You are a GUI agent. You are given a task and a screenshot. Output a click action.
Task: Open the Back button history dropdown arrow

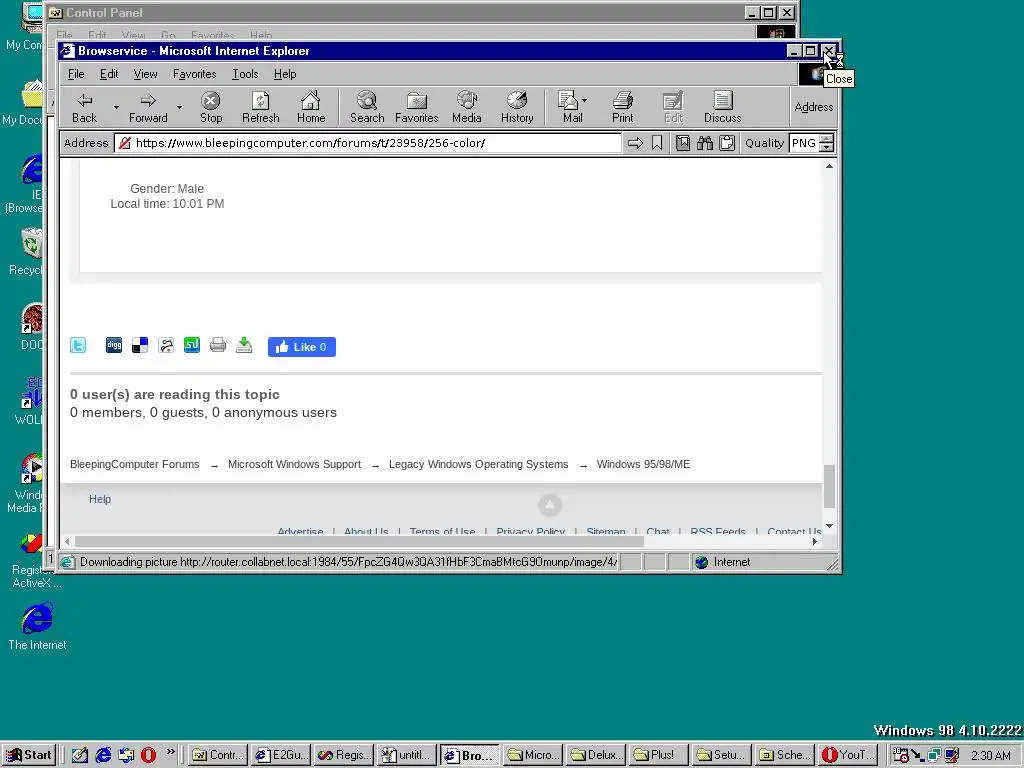[116, 107]
